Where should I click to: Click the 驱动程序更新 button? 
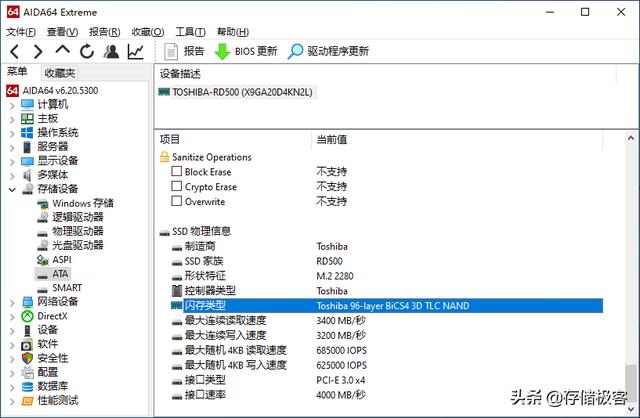point(328,51)
